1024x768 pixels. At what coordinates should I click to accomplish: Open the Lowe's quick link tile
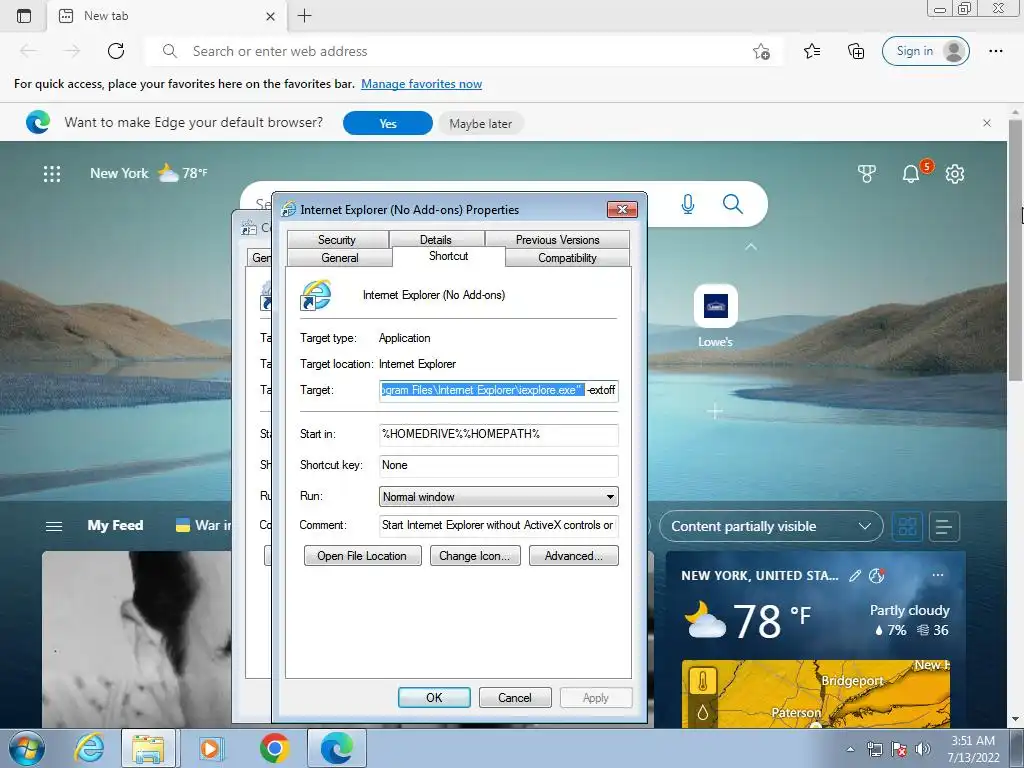pyautogui.click(x=715, y=316)
